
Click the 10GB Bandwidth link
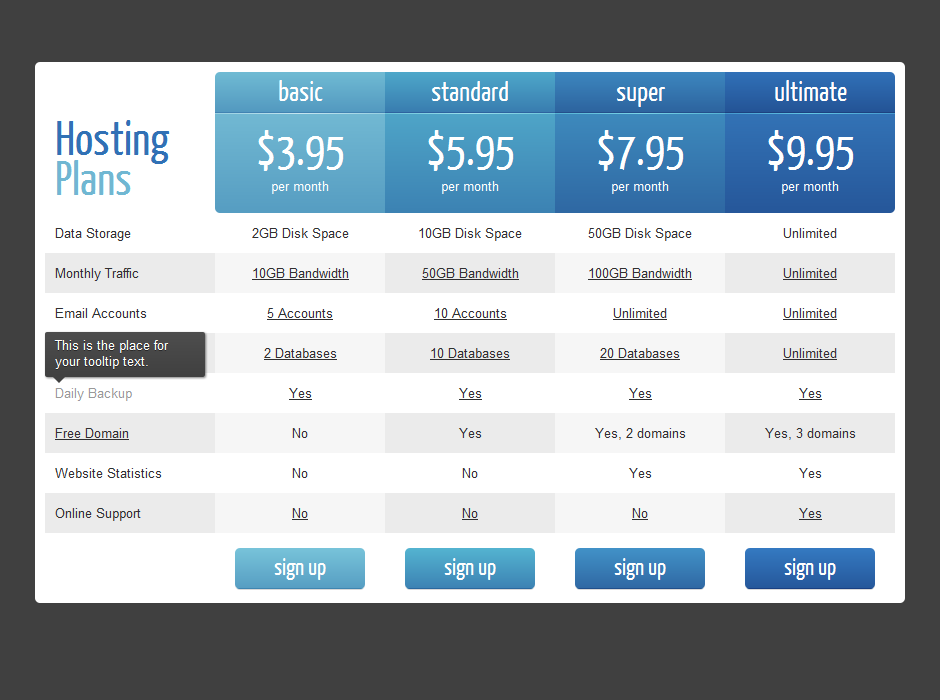point(300,273)
